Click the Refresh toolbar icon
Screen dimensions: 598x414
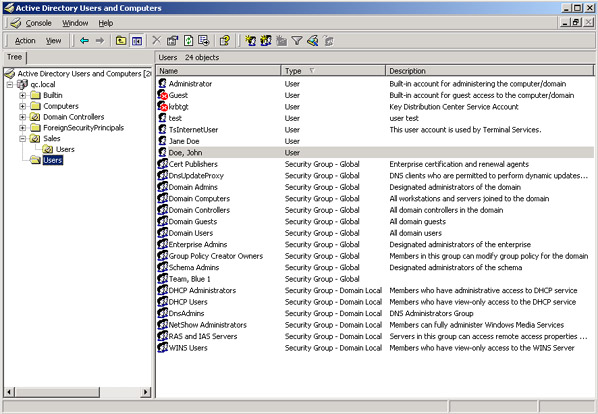click(188, 40)
